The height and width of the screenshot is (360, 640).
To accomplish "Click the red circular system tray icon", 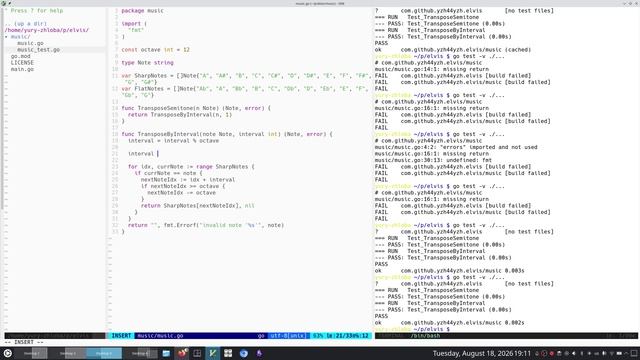I will coord(551,353).
